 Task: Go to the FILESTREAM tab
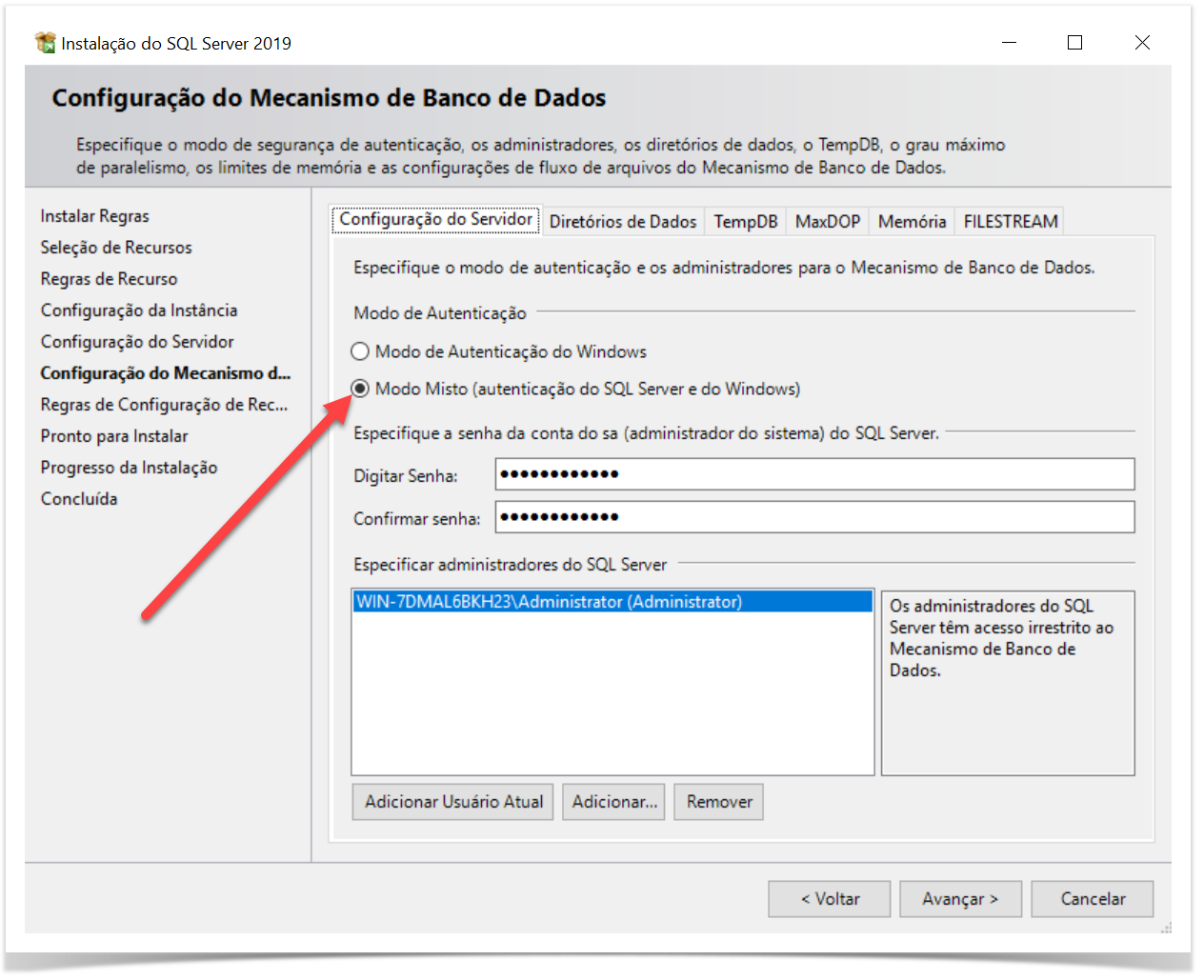click(x=1010, y=221)
